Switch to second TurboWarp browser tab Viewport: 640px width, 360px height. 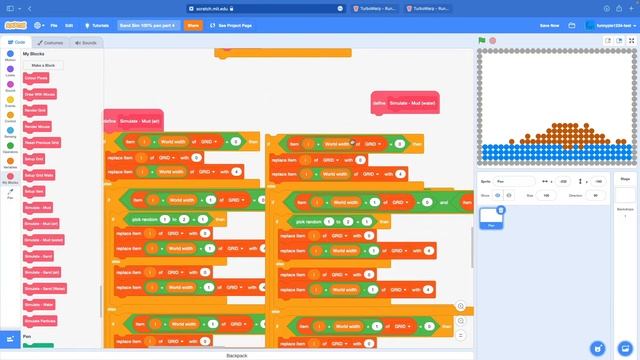click(x=428, y=8)
